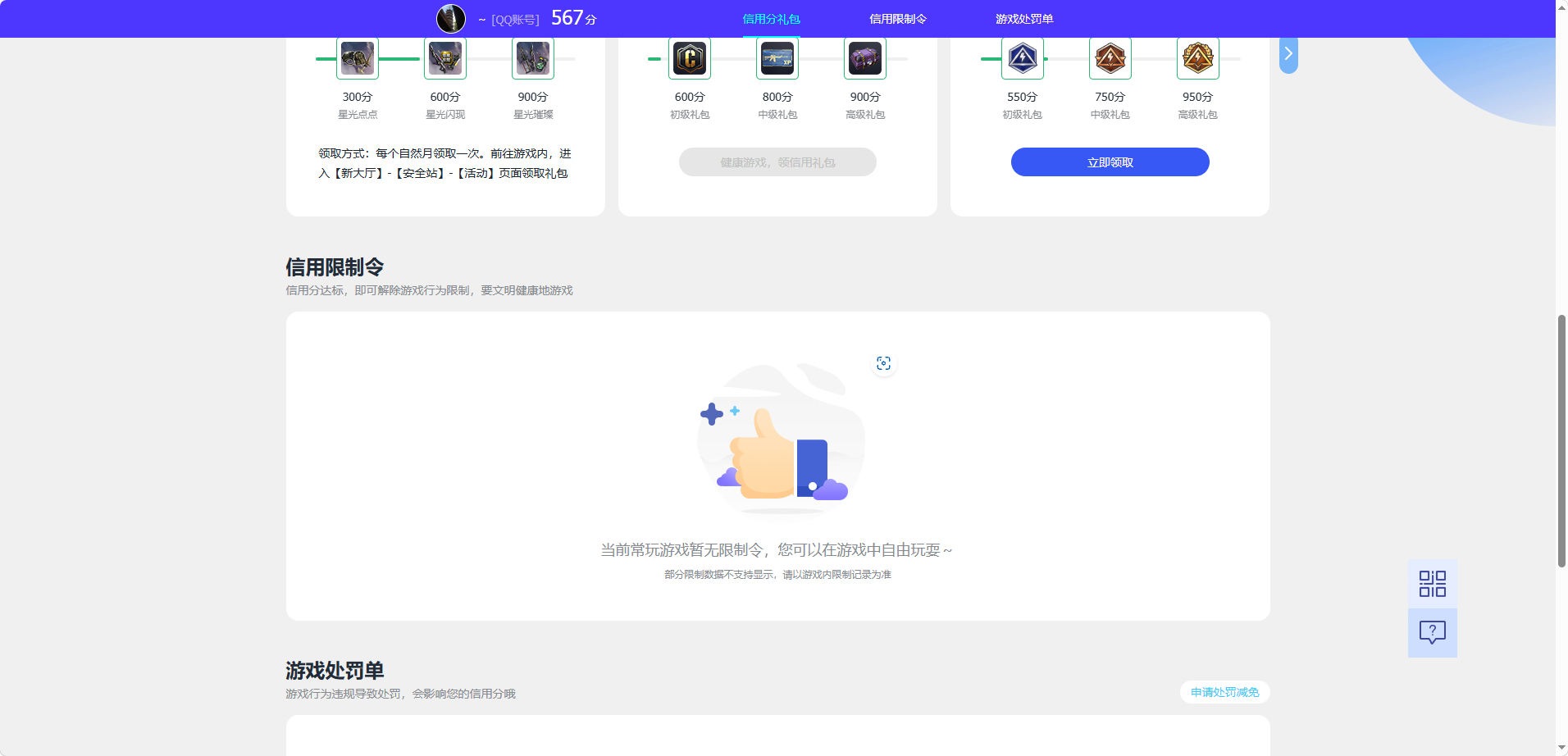The width and height of the screenshot is (1568, 756).
Task: Click the user avatar in header
Action: (451, 18)
